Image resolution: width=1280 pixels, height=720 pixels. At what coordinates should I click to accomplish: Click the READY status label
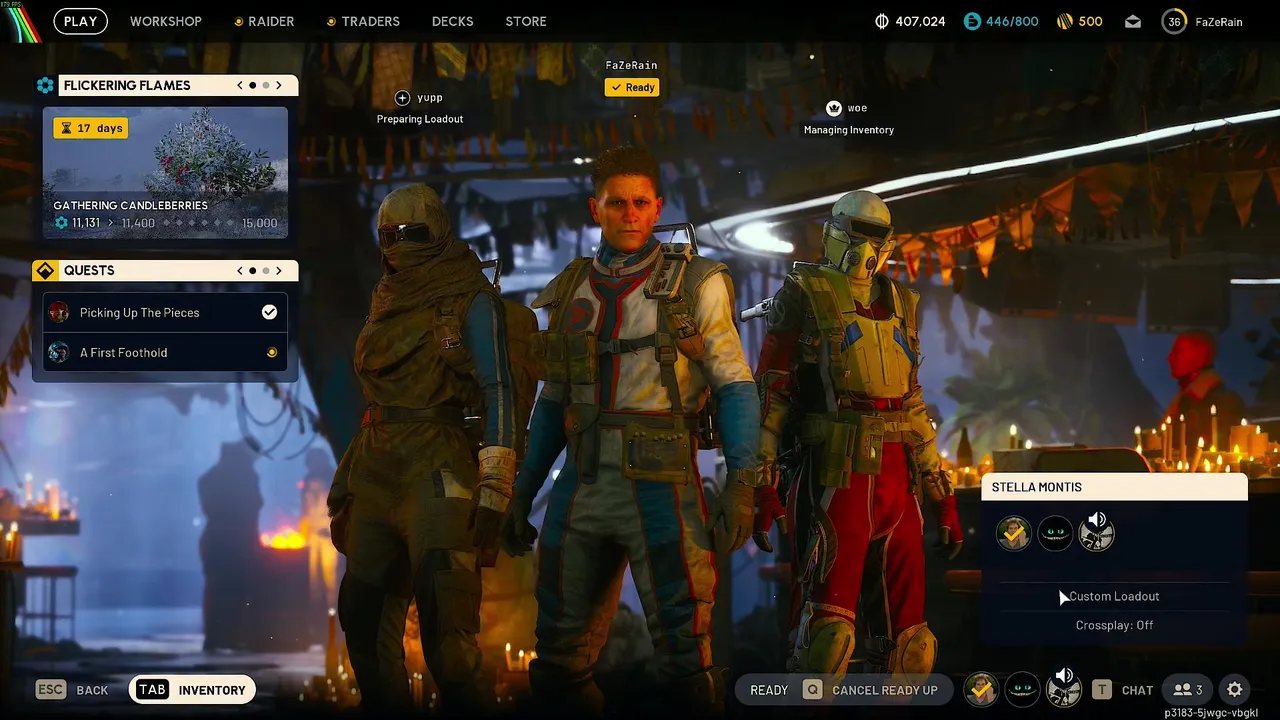769,690
